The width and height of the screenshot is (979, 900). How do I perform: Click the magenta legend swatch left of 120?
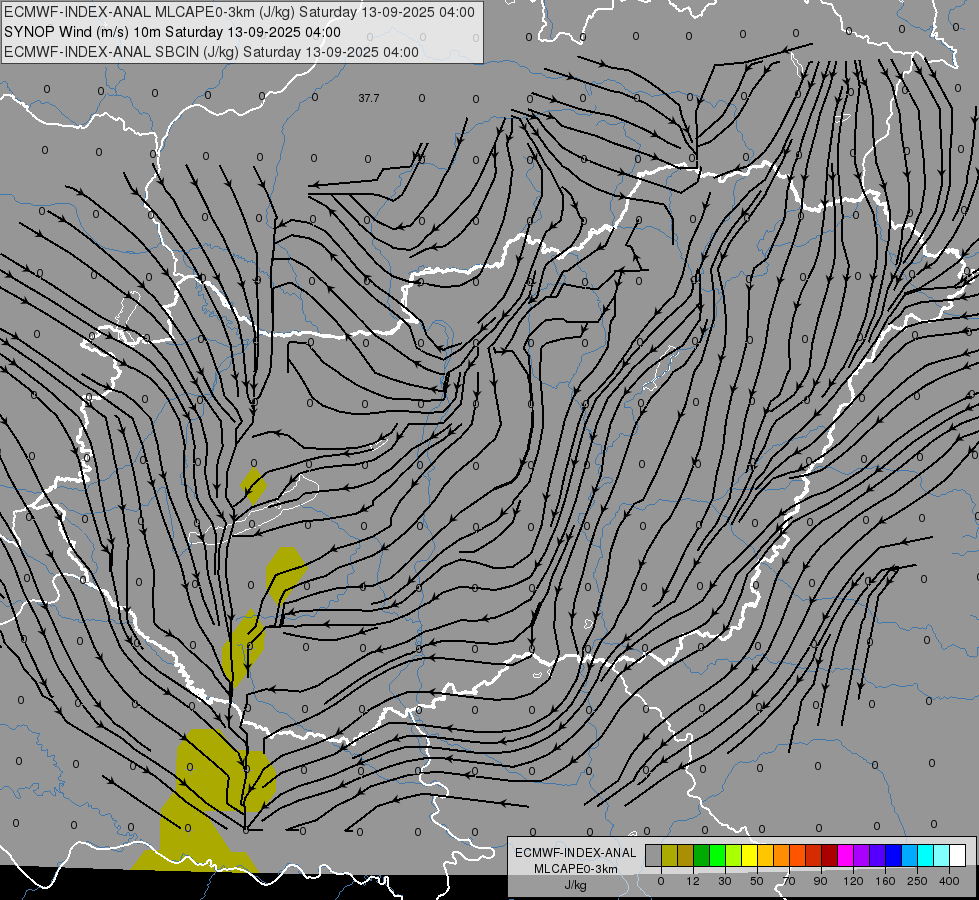coord(845,855)
